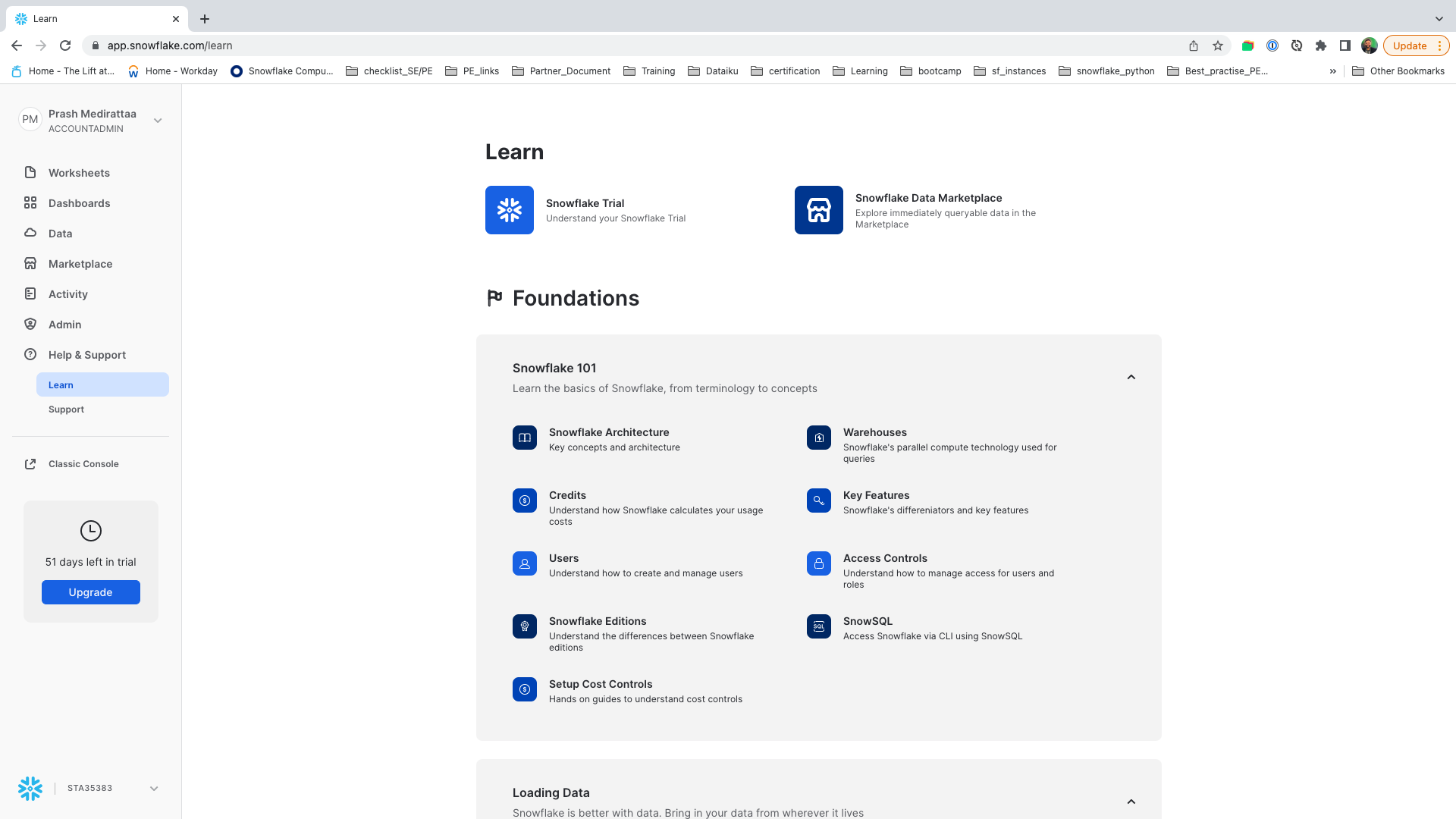The image size is (1456, 819).
Task: Open Marketplace from the sidebar
Action: coord(80,264)
